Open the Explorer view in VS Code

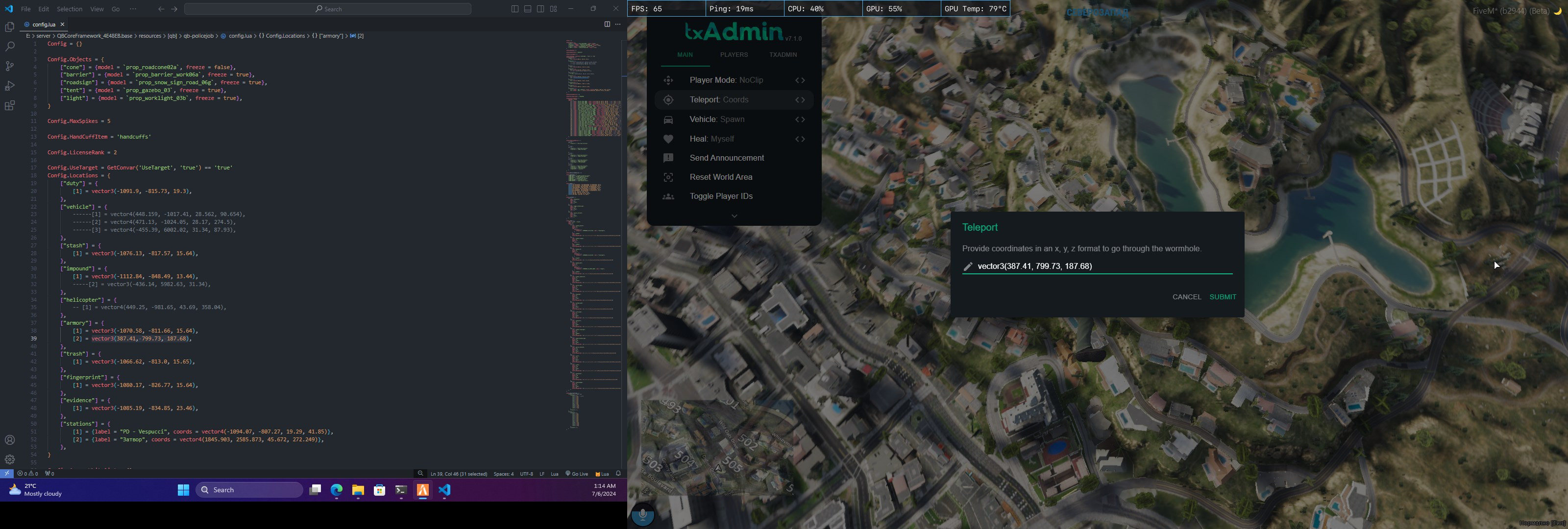click(10, 27)
